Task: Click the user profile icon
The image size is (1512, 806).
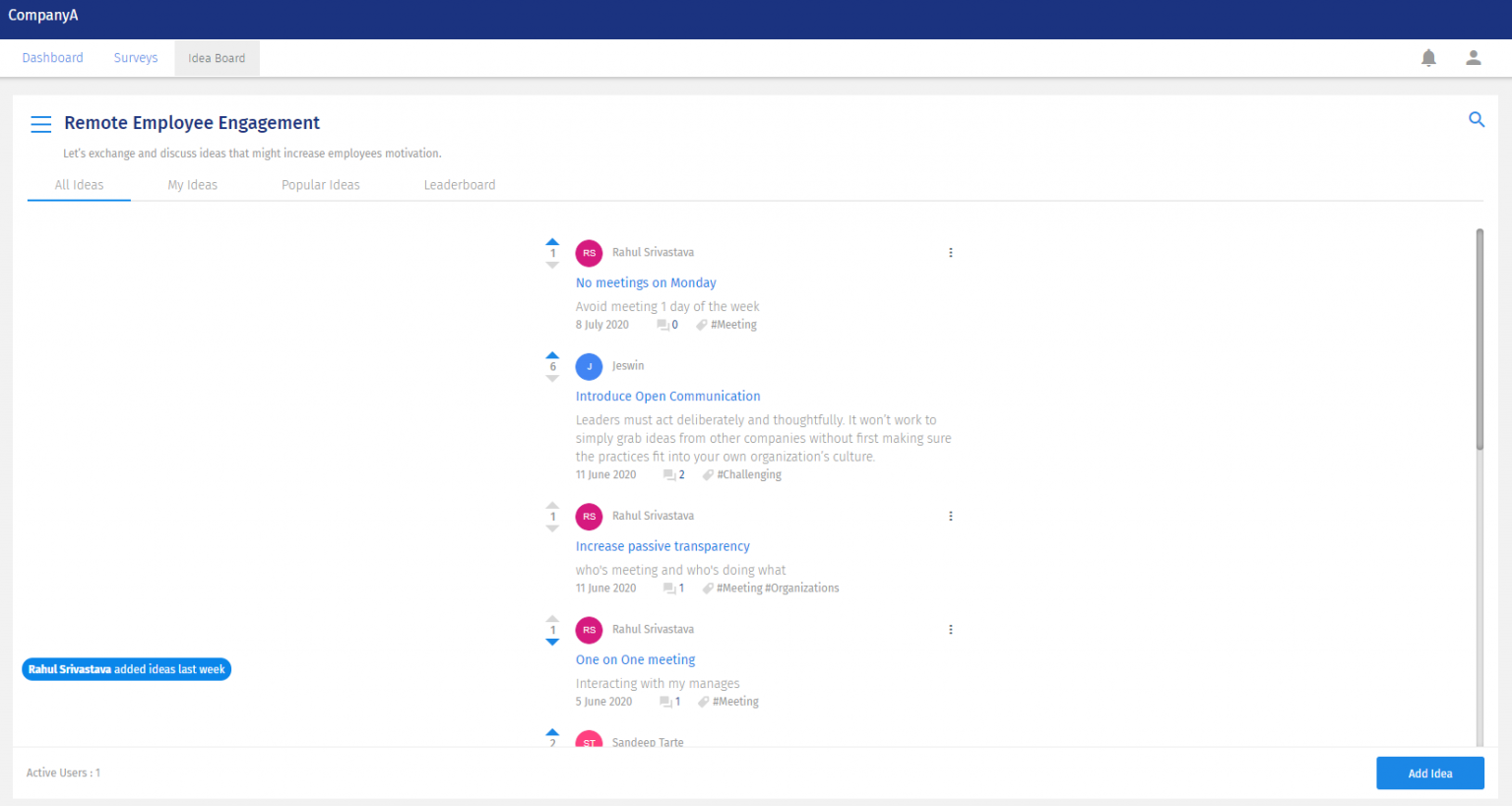Action: tap(1473, 57)
